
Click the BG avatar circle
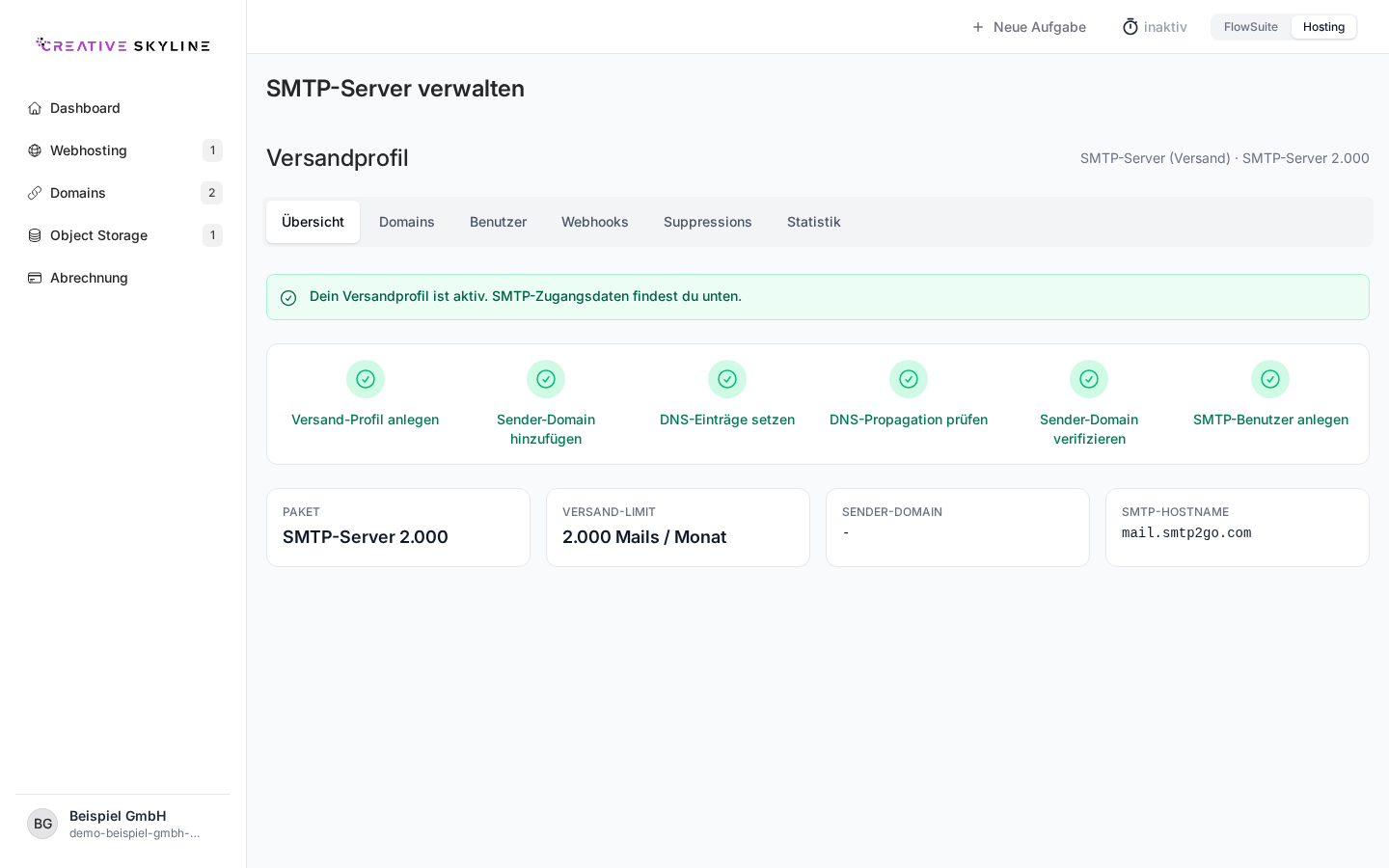coord(42,824)
